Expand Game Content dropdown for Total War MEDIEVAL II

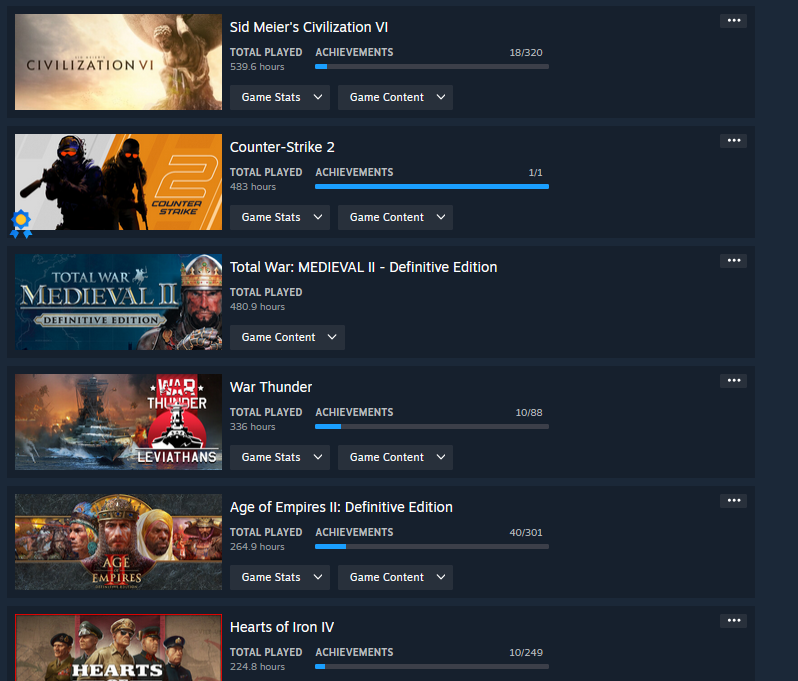[287, 337]
